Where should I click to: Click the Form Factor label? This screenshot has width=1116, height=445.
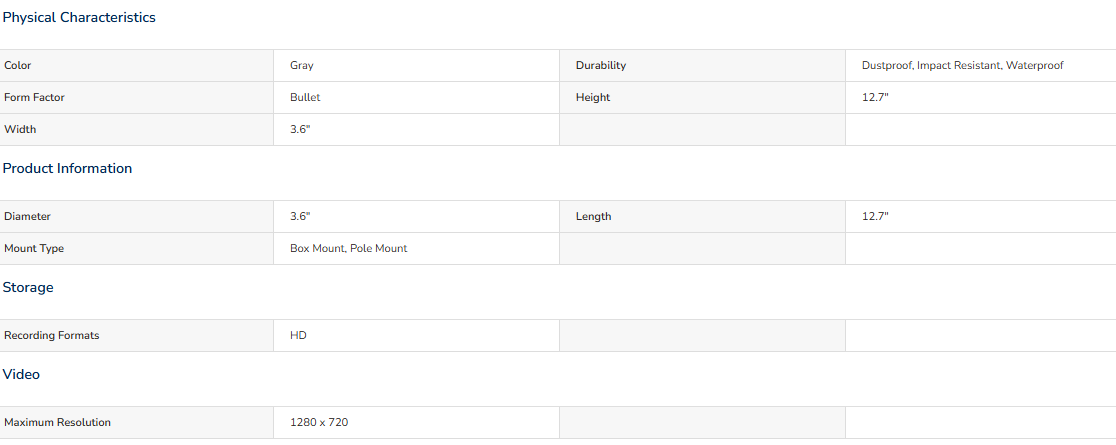(34, 98)
